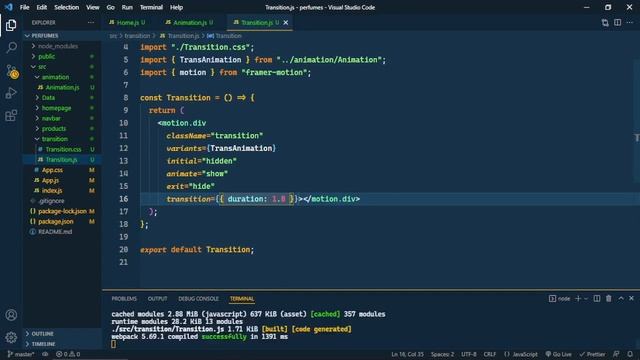Open the Extensions view
Screen dimensions: 640x360
(11, 116)
